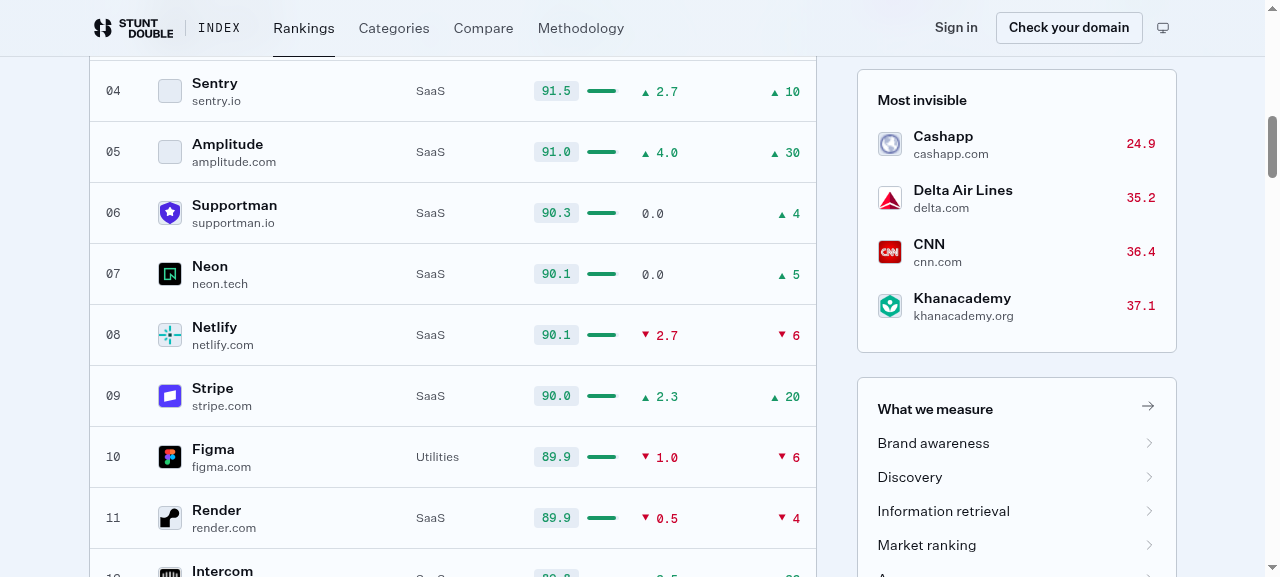Open the Neon row name

point(210,266)
